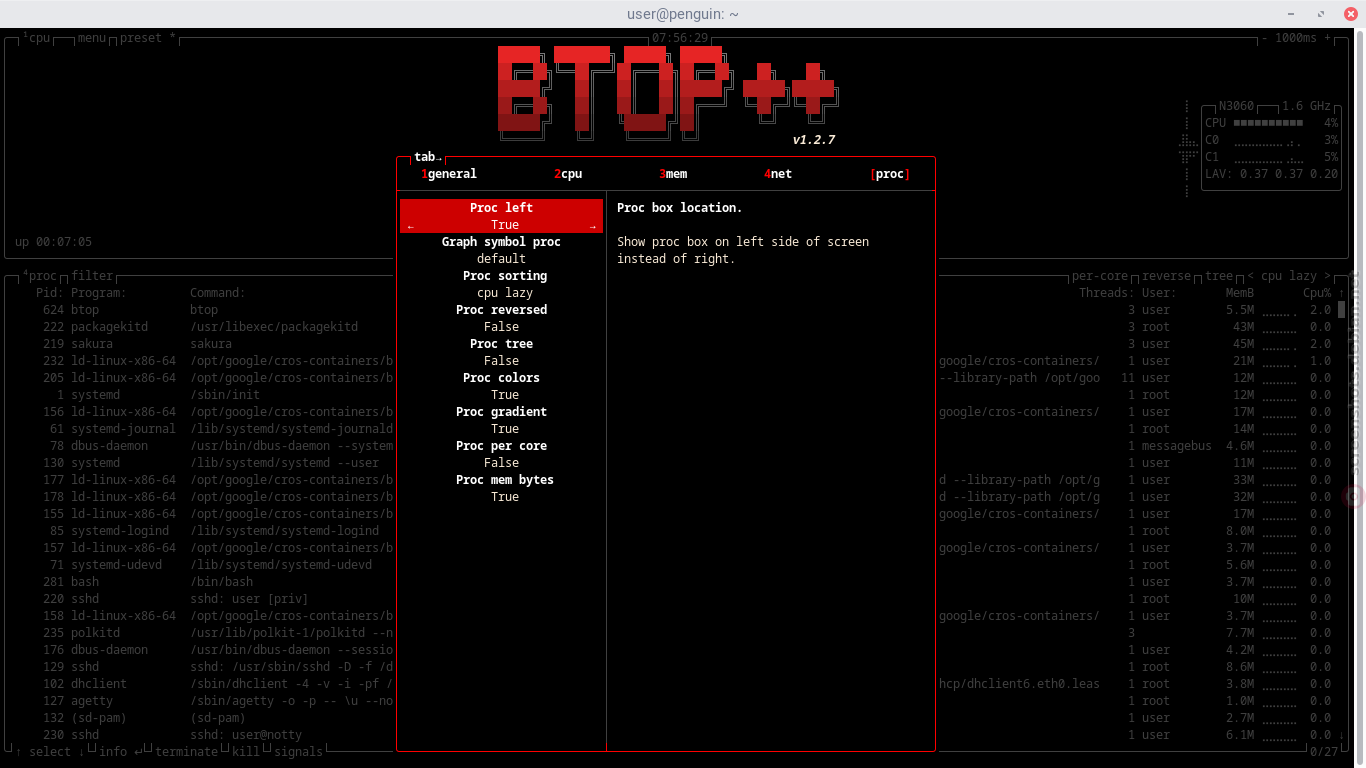The width and height of the screenshot is (1366, 768).
Task: Click the uptime text up 00:07:05
Action: [x=54, y=242]
